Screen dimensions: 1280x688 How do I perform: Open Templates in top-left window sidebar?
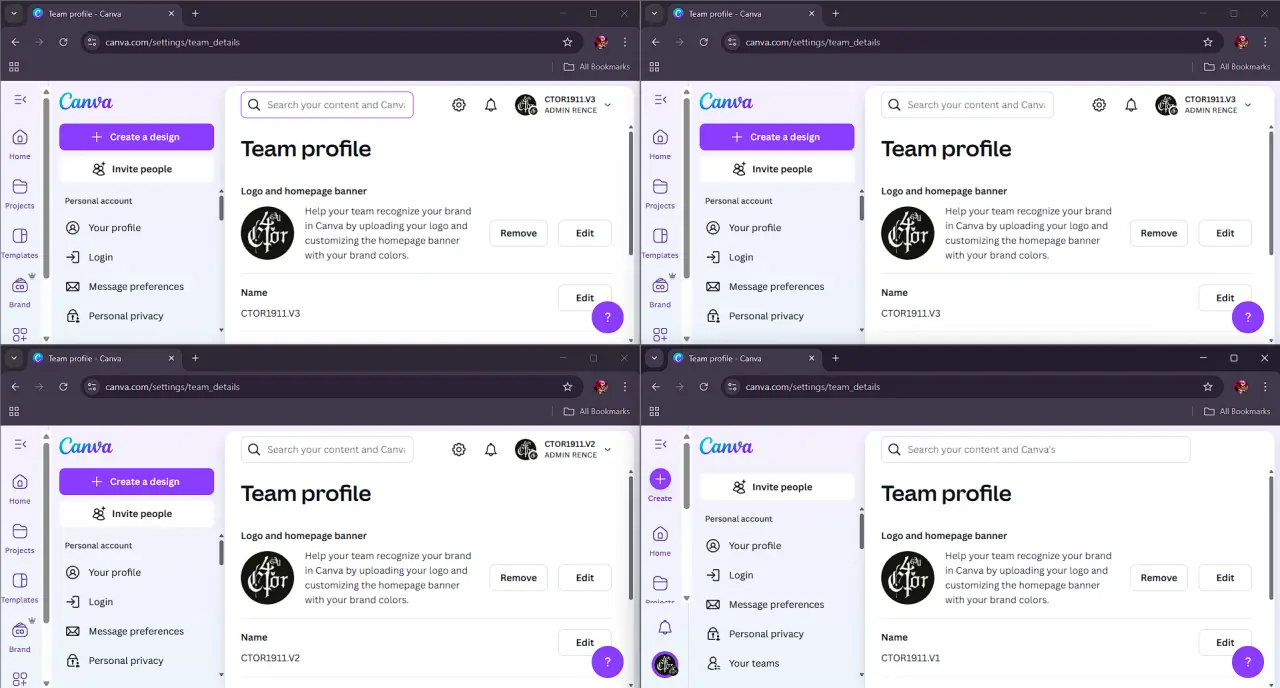pos(20,243)
